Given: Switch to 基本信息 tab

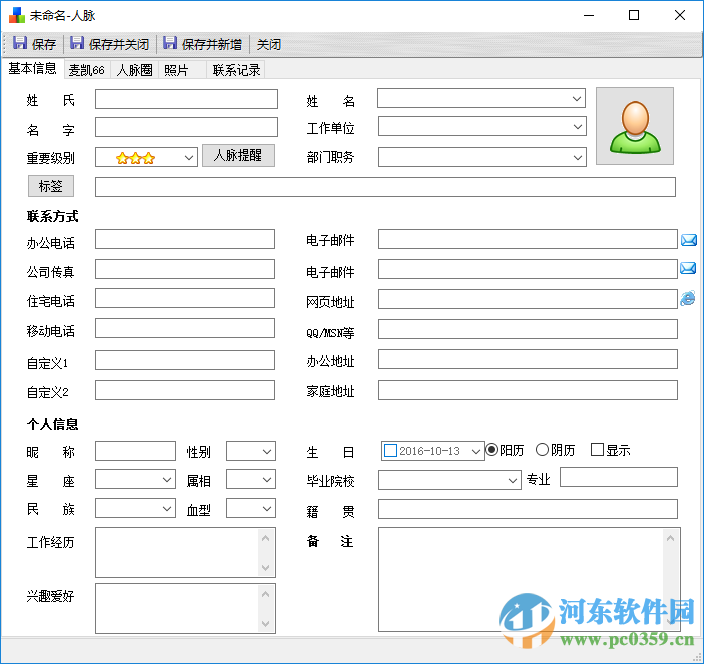Looking at the screenshot, I should click(32, 68).
